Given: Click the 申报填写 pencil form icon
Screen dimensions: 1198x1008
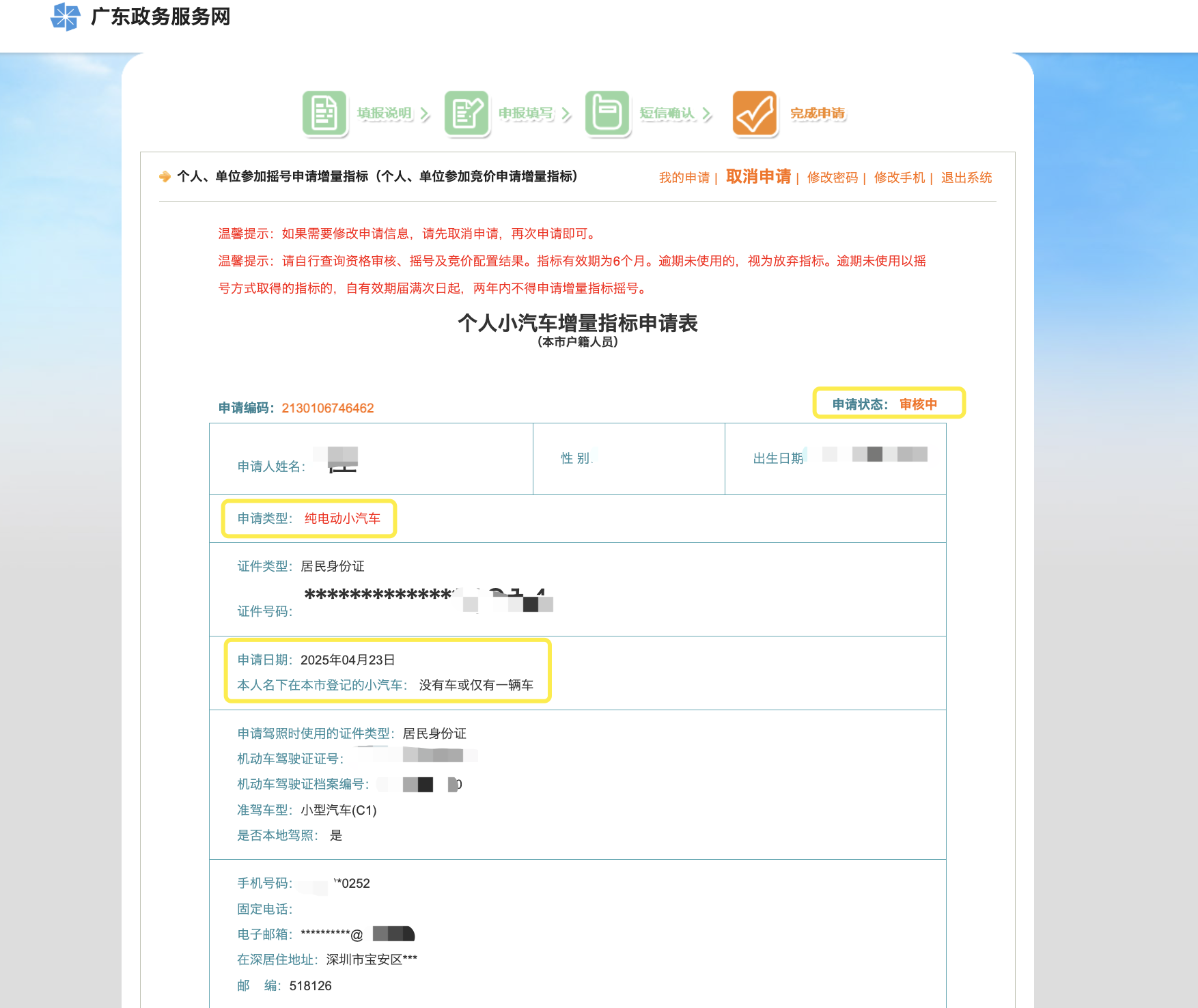Looking at the screenshot, I should coord(466,113).
